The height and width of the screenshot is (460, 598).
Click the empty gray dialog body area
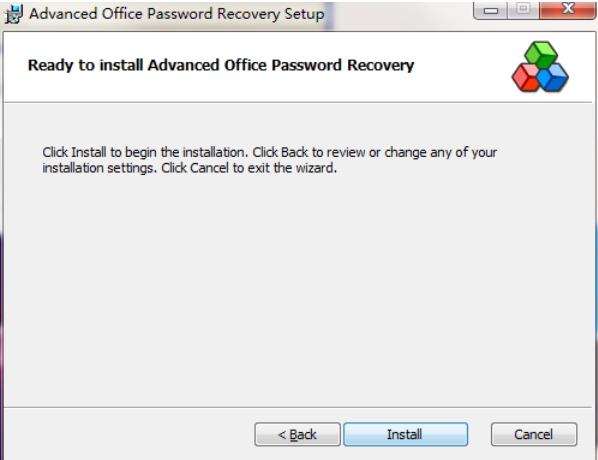coord(297,290)
